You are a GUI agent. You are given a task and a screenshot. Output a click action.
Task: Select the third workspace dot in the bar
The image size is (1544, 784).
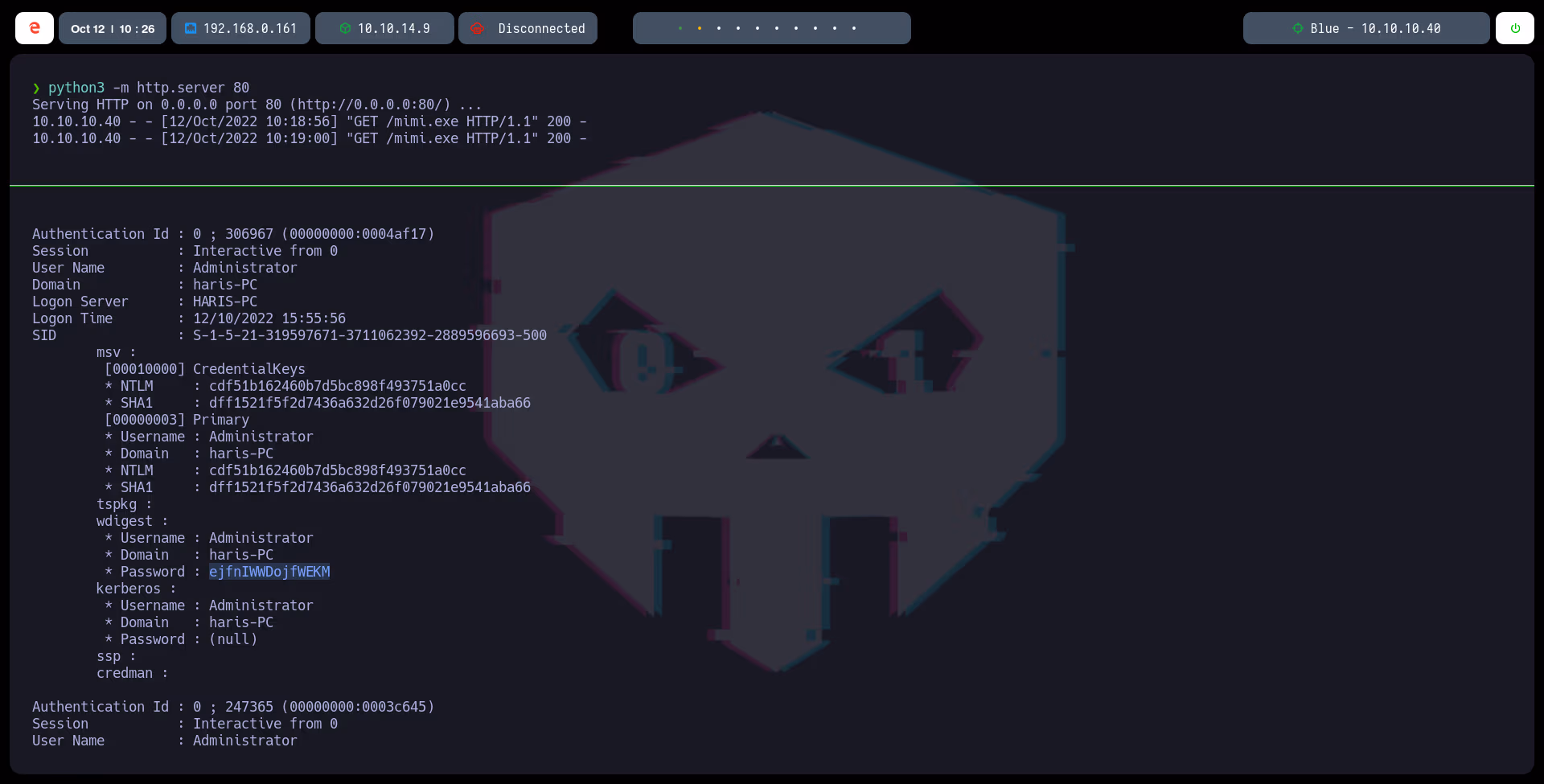pos(719,28)
